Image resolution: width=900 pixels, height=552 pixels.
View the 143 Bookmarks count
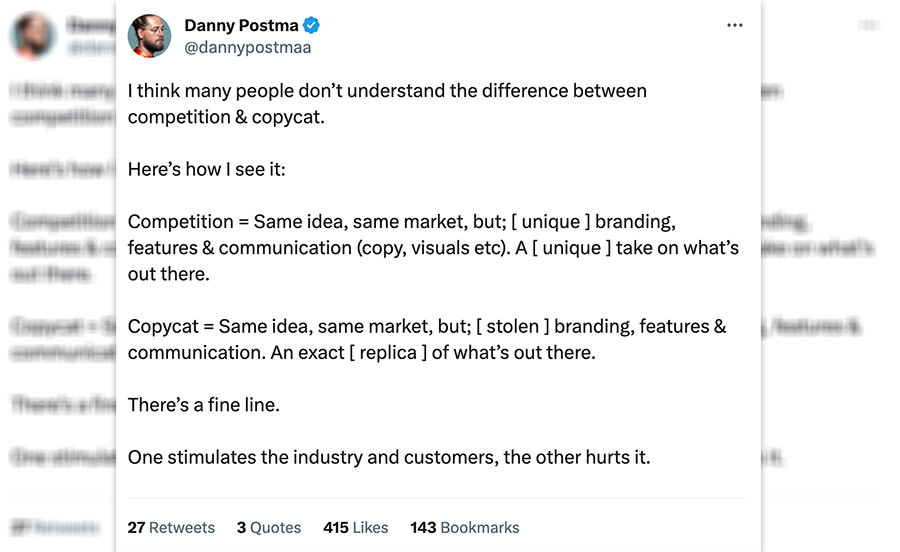464,527
